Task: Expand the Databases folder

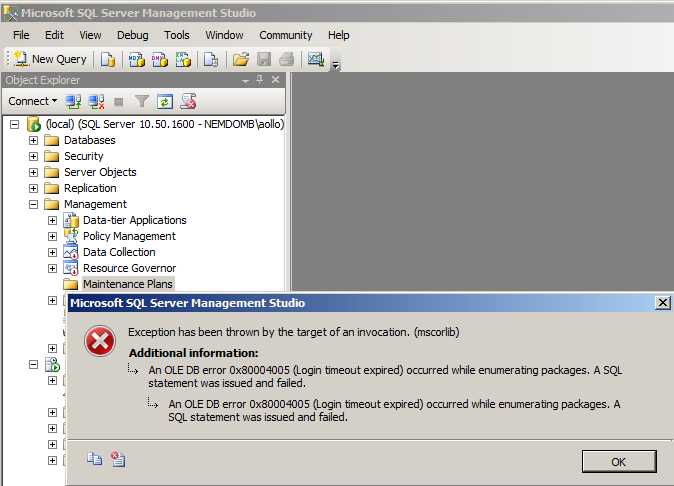Action: tap(34, 141)
